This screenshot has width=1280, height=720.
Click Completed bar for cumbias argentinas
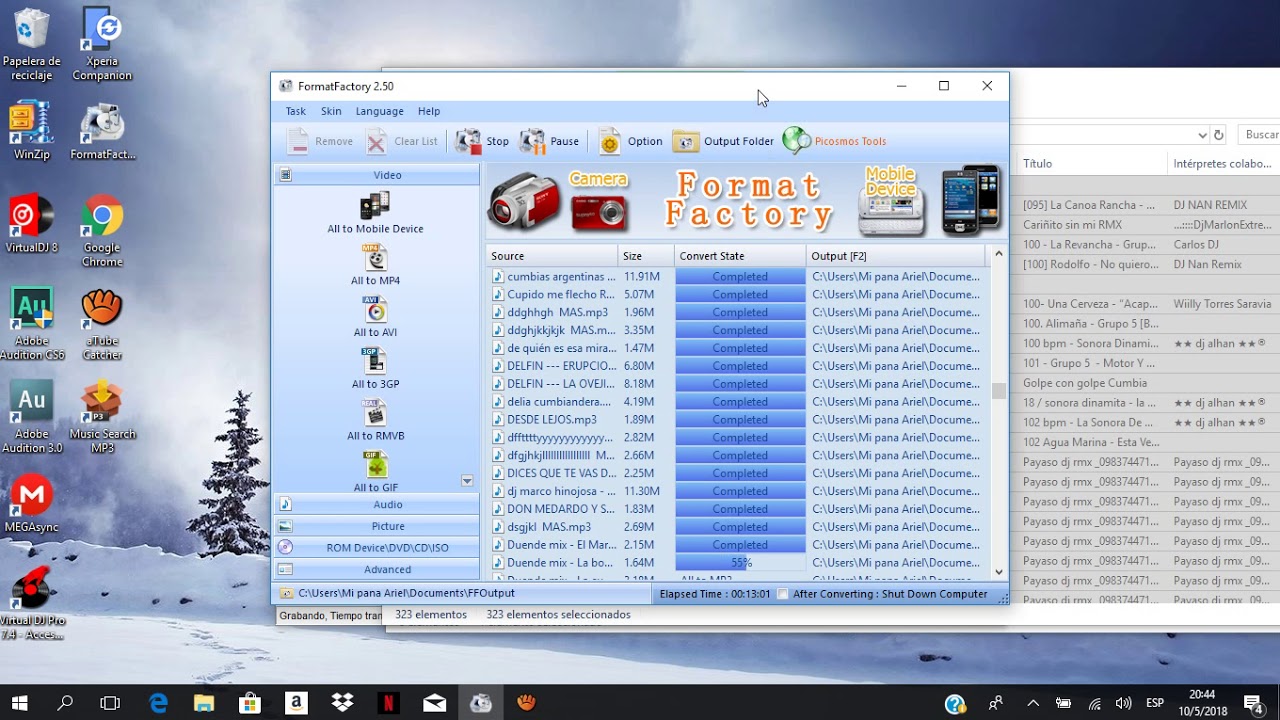[x=740, y=277]
